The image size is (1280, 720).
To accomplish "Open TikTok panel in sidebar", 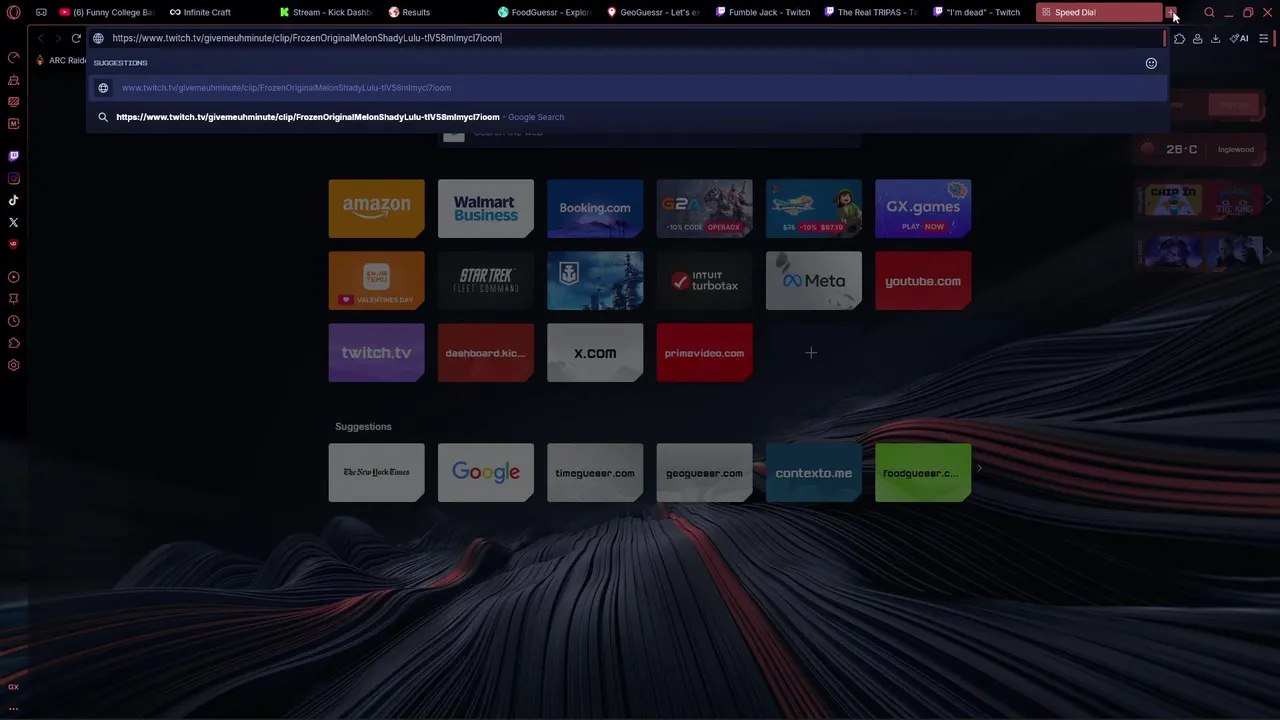I will coord(13,200).
